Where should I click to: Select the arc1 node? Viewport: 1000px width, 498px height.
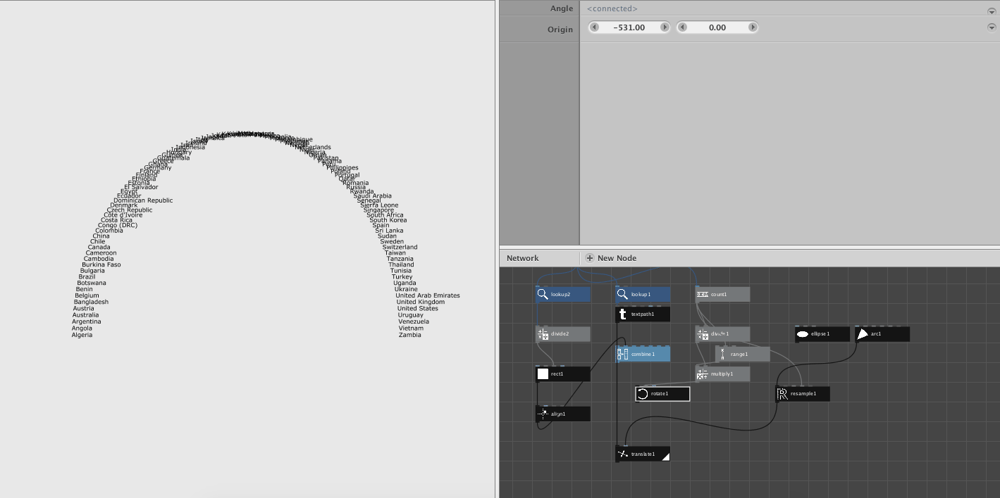(x=882, y=334)
